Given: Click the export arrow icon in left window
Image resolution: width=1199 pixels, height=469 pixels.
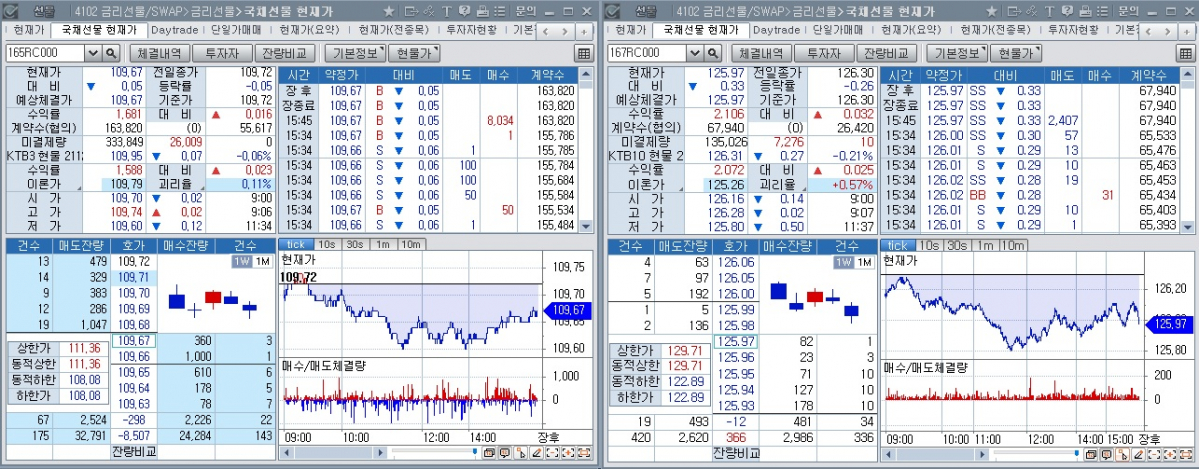Looking at the screenshot, I should tap(411, 11).
